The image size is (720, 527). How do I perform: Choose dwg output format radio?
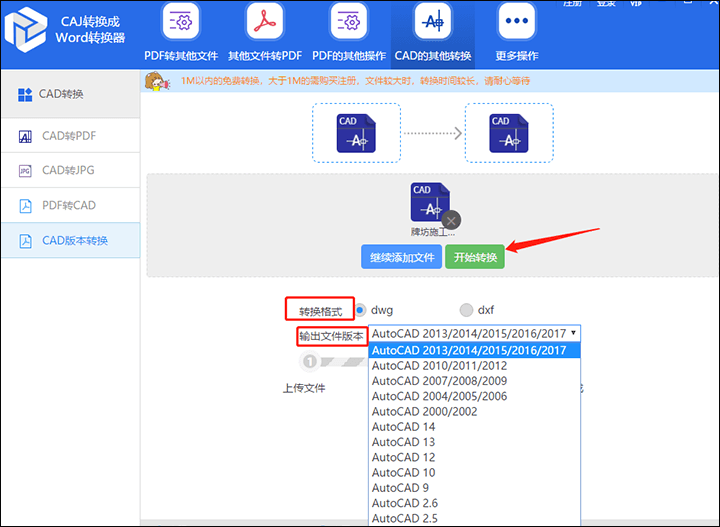360,310
